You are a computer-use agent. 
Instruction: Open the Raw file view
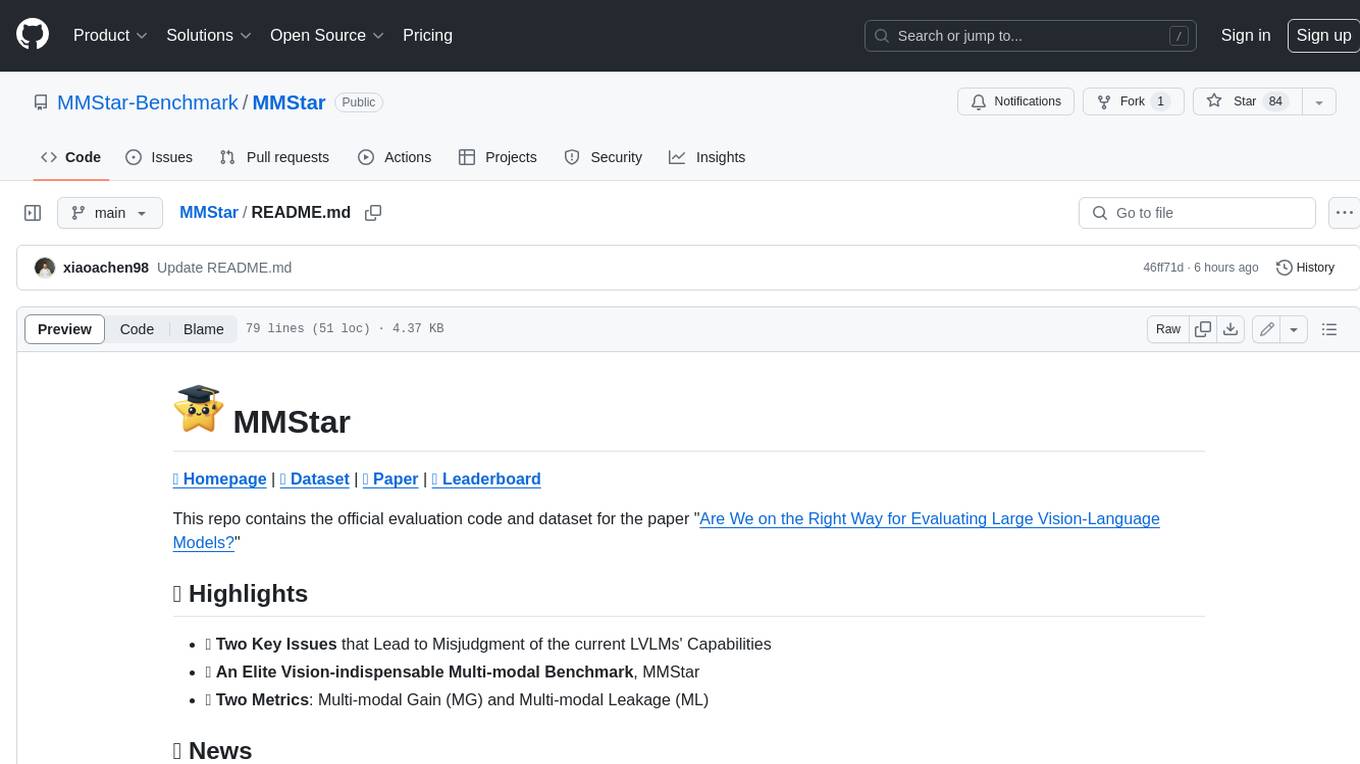[1168, 329]
